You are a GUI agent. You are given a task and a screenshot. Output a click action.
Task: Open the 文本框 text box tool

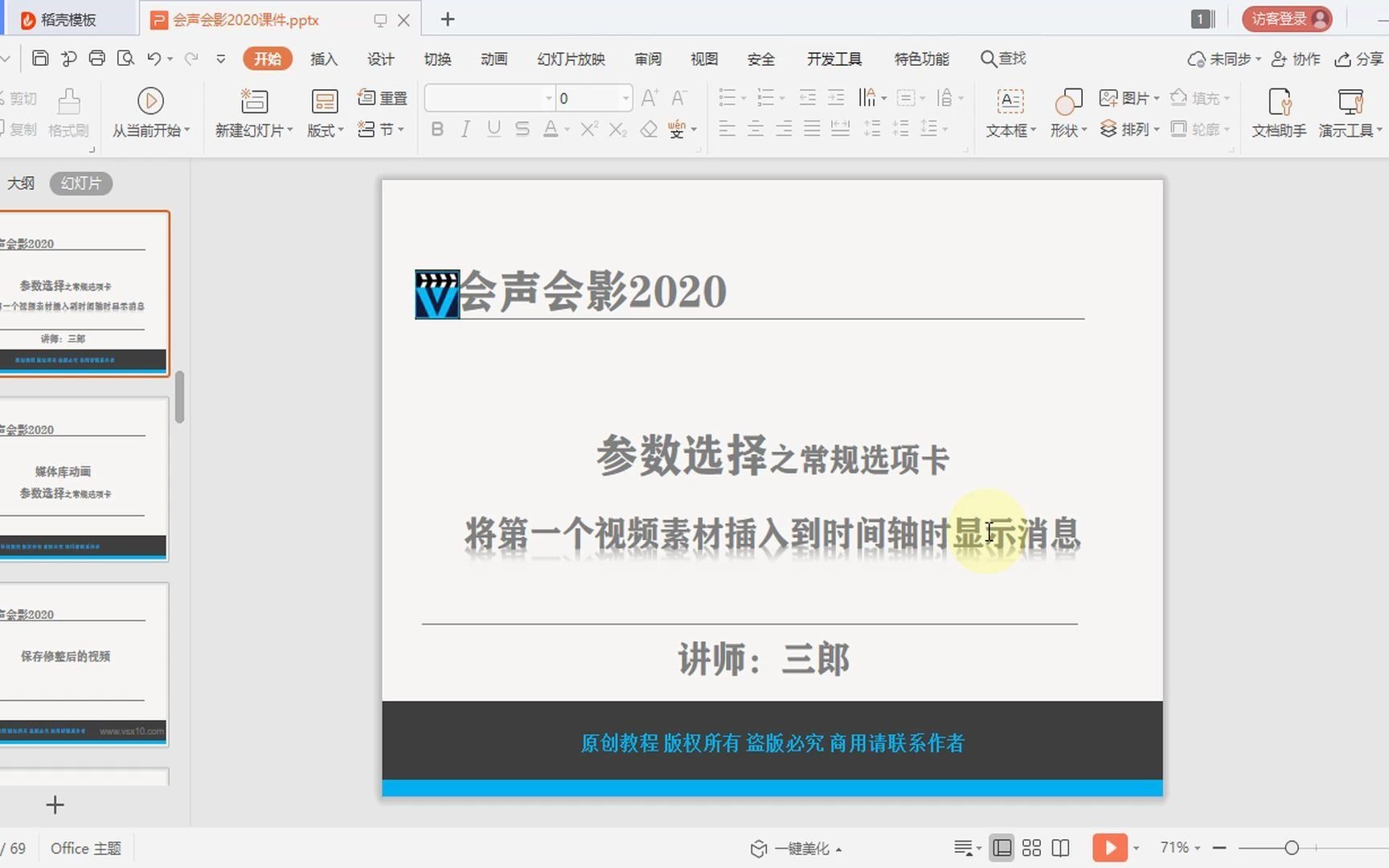(x=1010, y=113)
